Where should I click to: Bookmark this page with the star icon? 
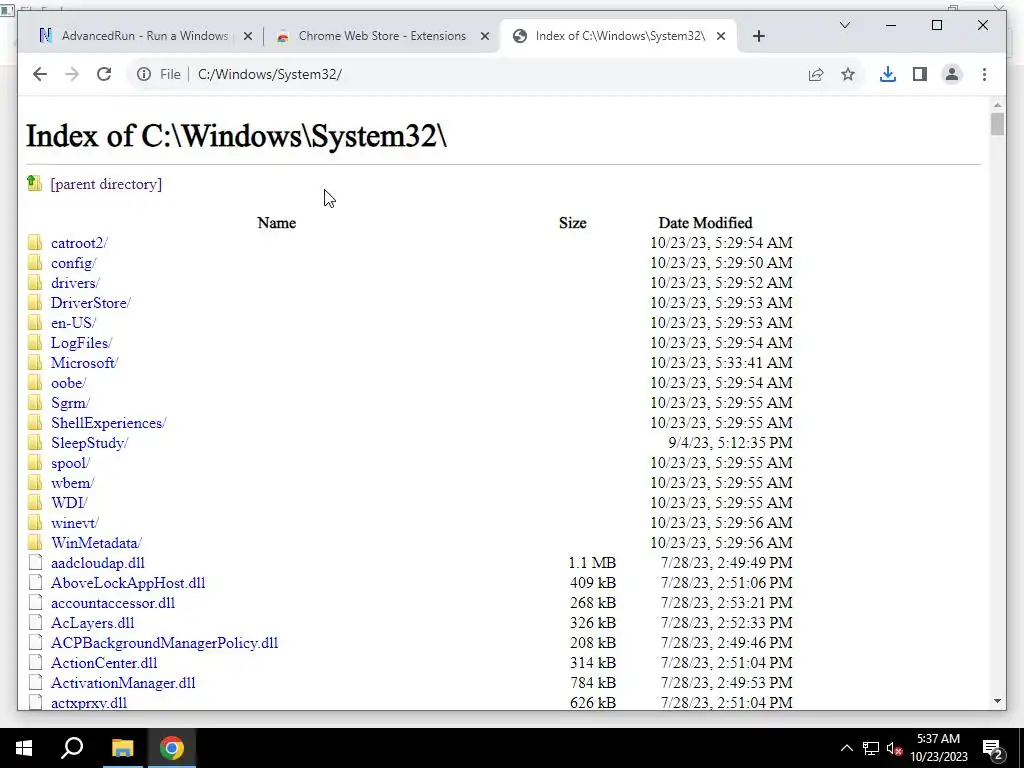pyautogui.click(x=848, y=74)
